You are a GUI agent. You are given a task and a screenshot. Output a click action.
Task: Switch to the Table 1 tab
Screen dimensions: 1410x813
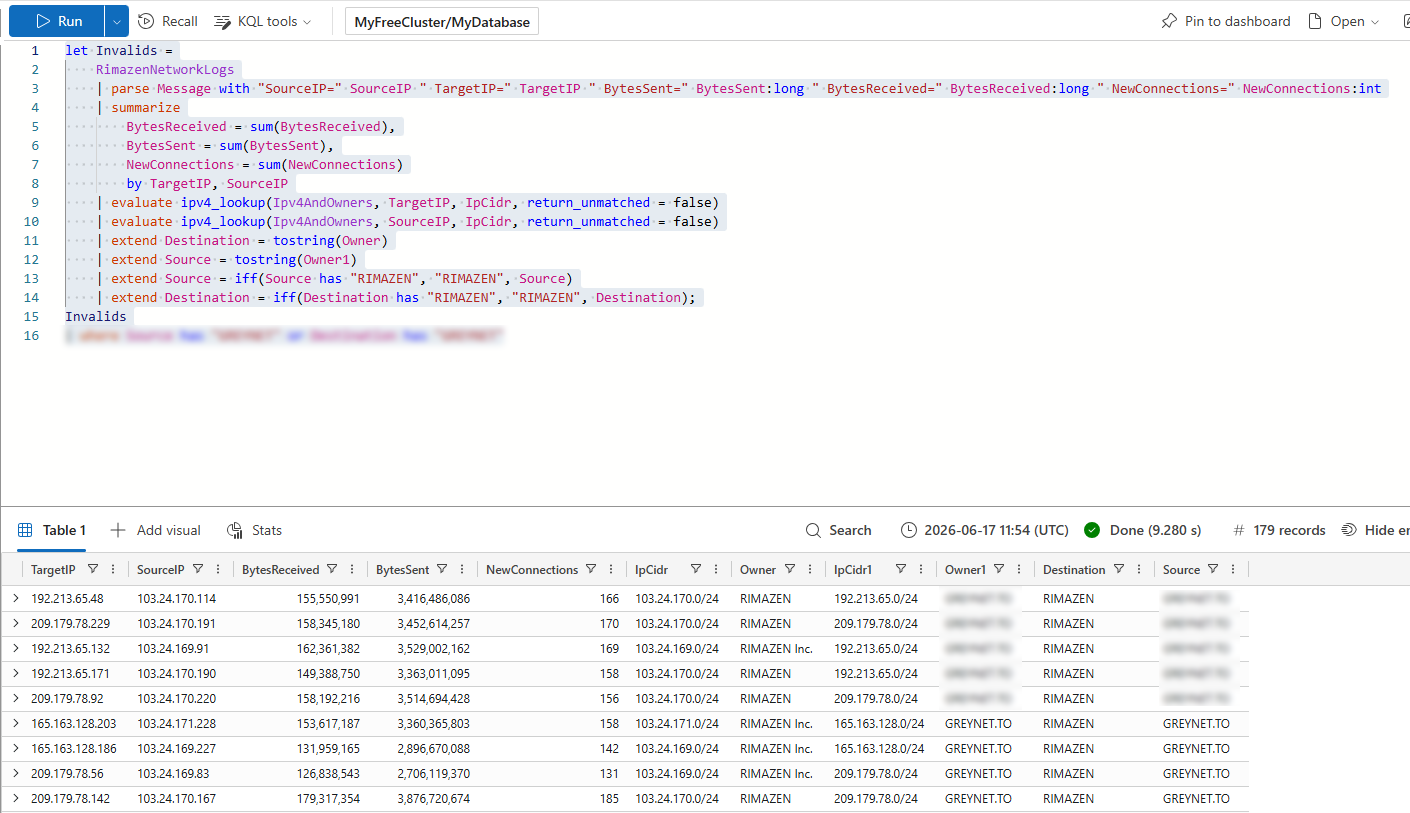pyautogui.click(x=52, y=530)
